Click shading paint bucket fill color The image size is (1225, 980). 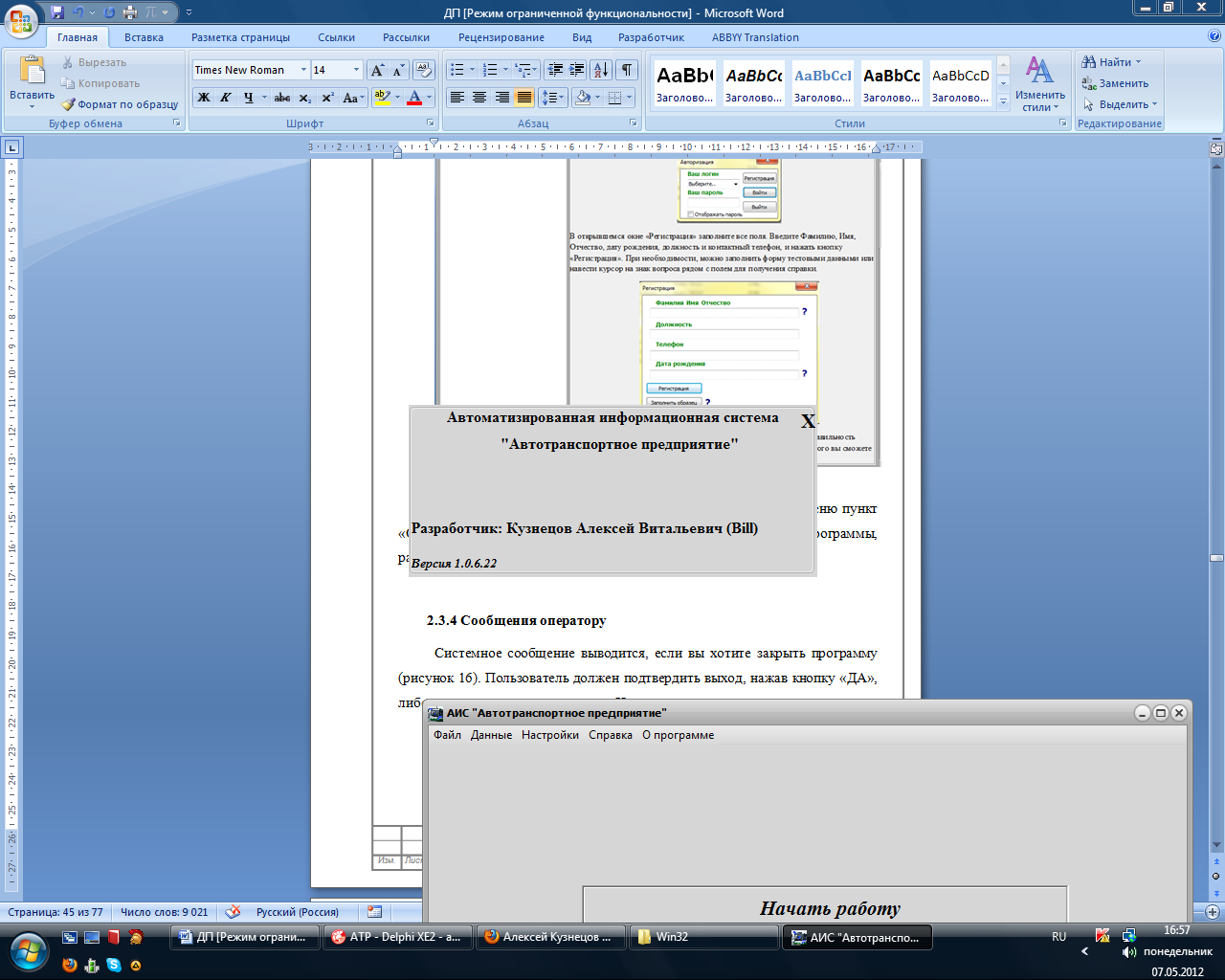click(x=583, y=98)
